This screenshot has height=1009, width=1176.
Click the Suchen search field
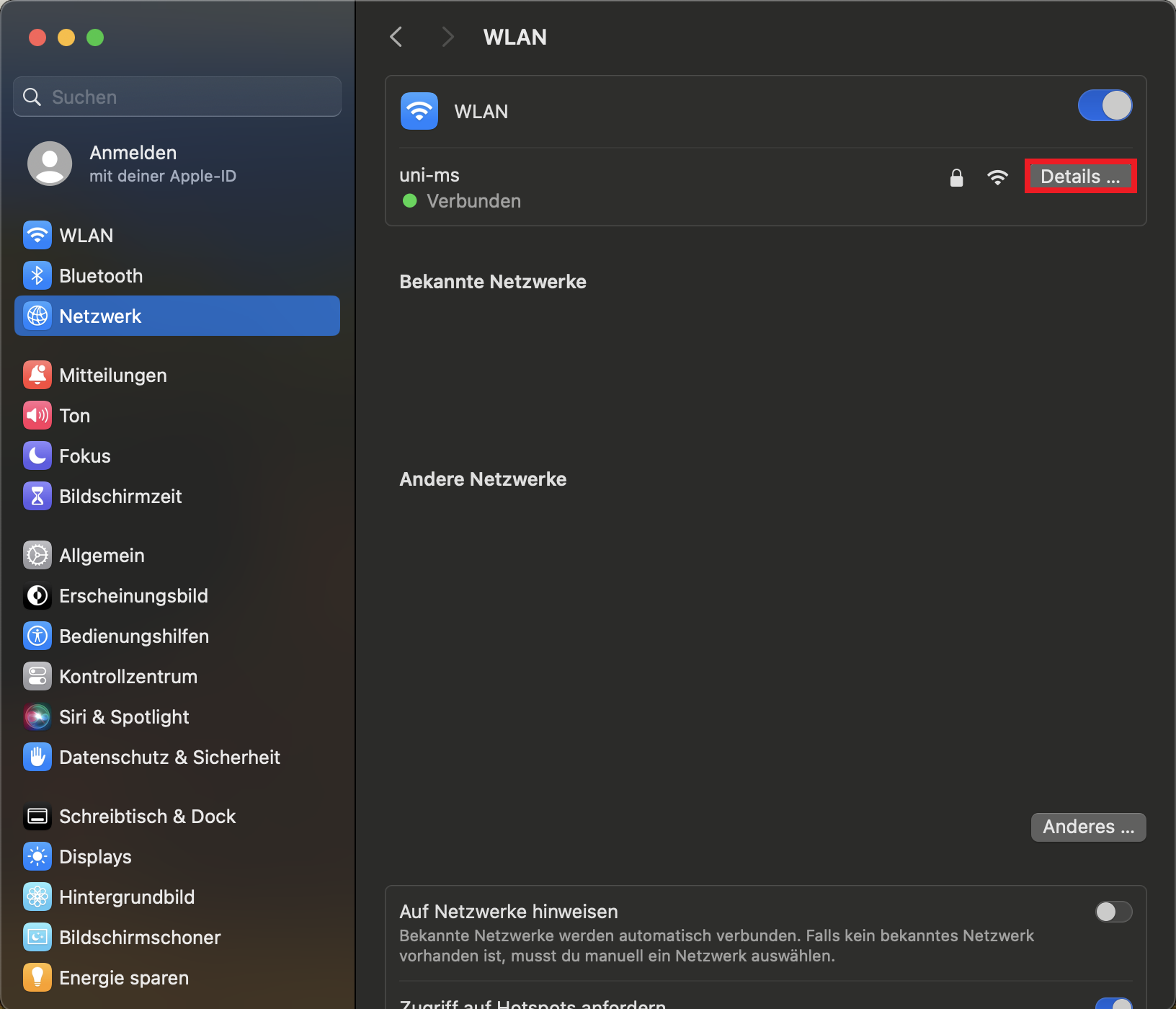(x=177, y=97)
